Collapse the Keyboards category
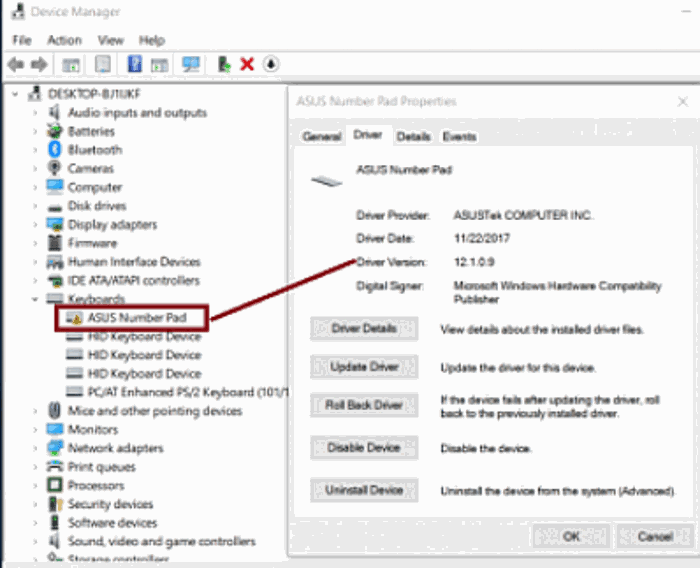 pos(35,299)
